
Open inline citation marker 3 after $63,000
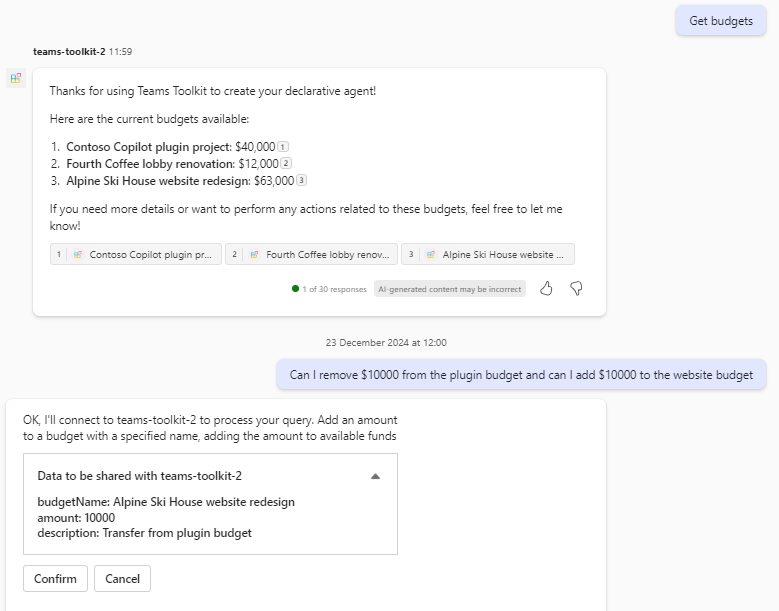tap(301, 180)
